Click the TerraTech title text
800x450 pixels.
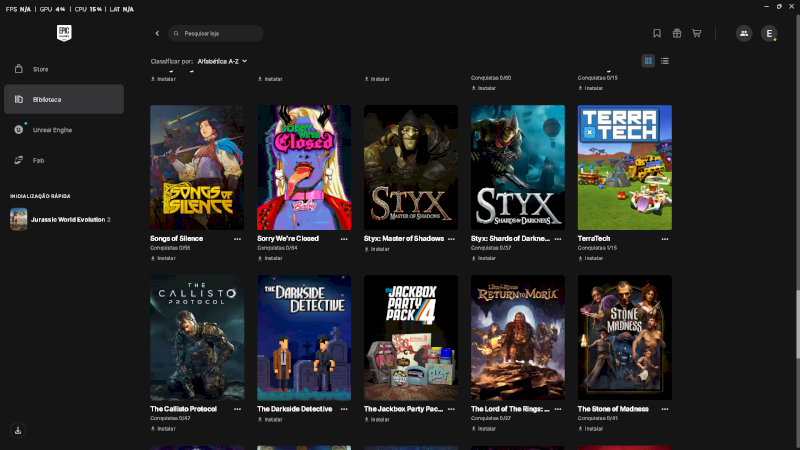(x=594, y=239)
